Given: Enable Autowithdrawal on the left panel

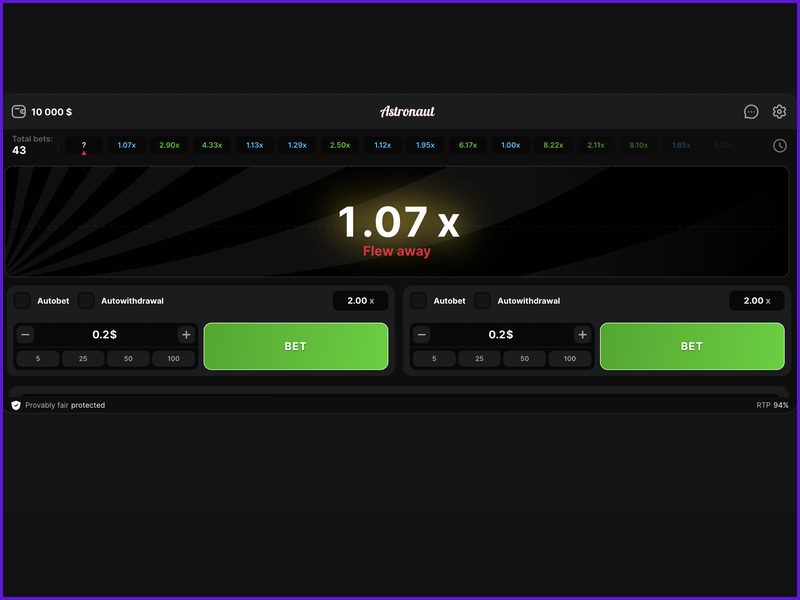Looking at the screenshot, I should [x=84, y=300].
